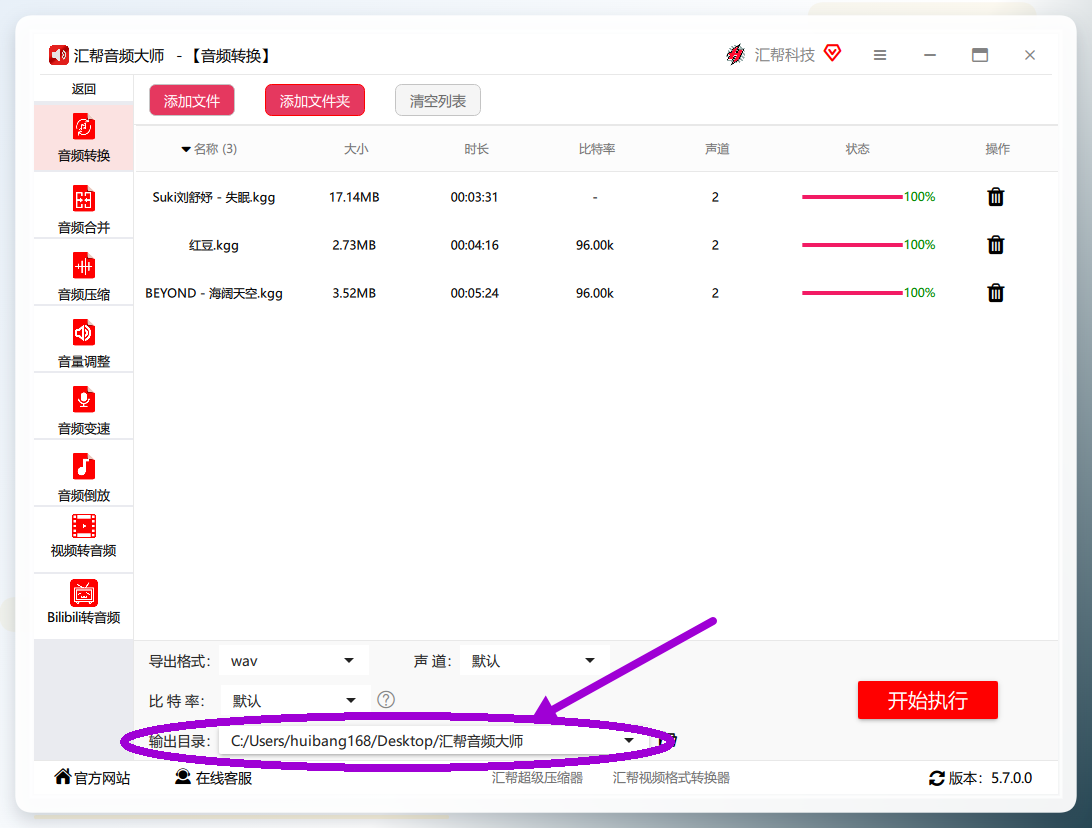
Task: Click the 声道 column header
Action: tap(717, 149)
